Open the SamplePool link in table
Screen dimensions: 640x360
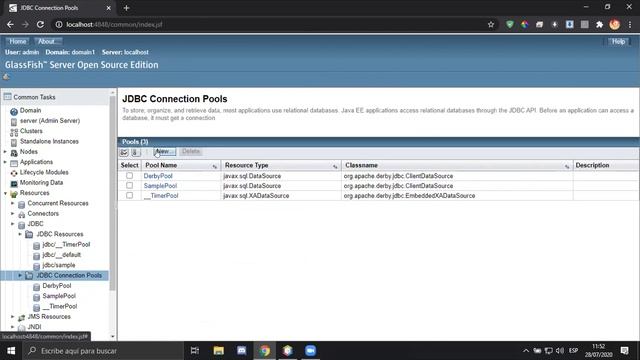160,186
